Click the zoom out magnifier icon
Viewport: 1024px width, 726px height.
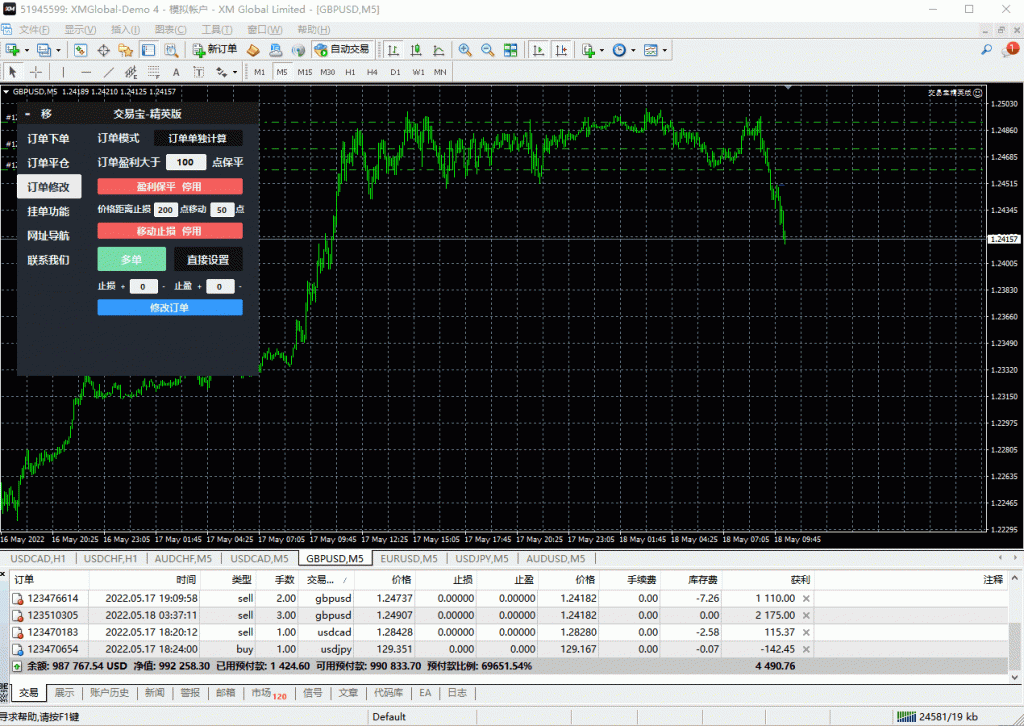click(488, 50)
